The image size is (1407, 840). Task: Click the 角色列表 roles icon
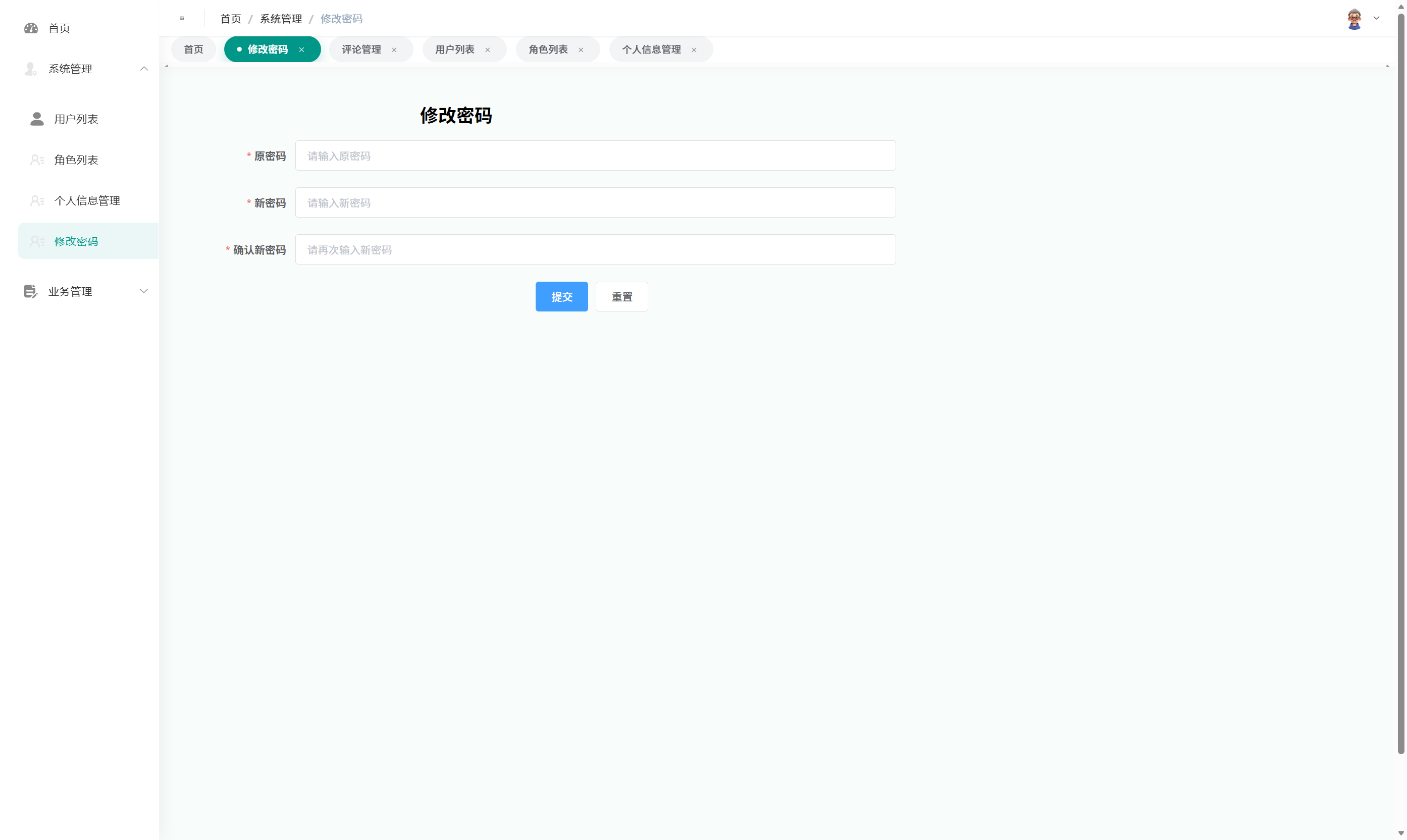(37, 160)
